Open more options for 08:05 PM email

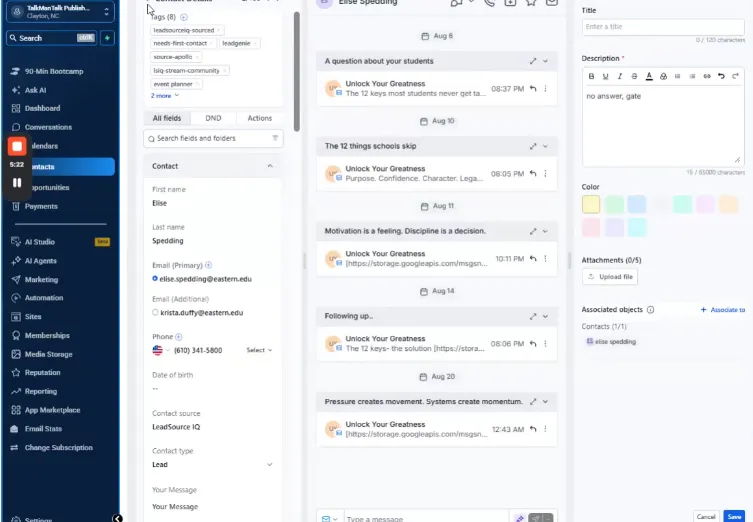(545, 173)
